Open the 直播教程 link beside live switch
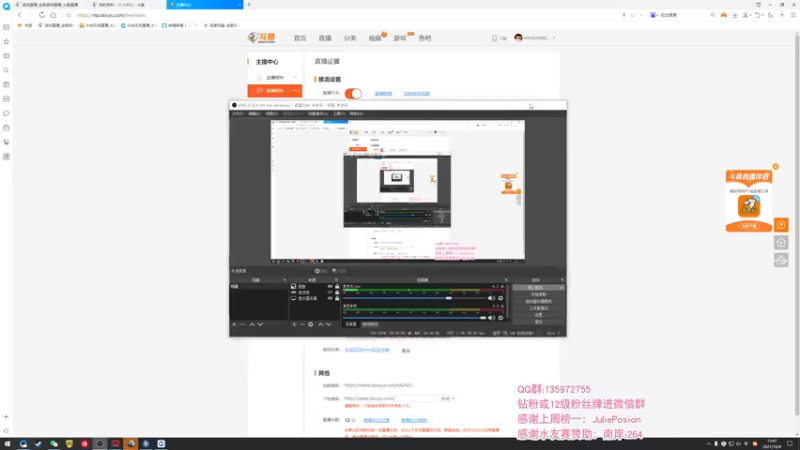This screenshot has width=800, height=450. (383, 94)
